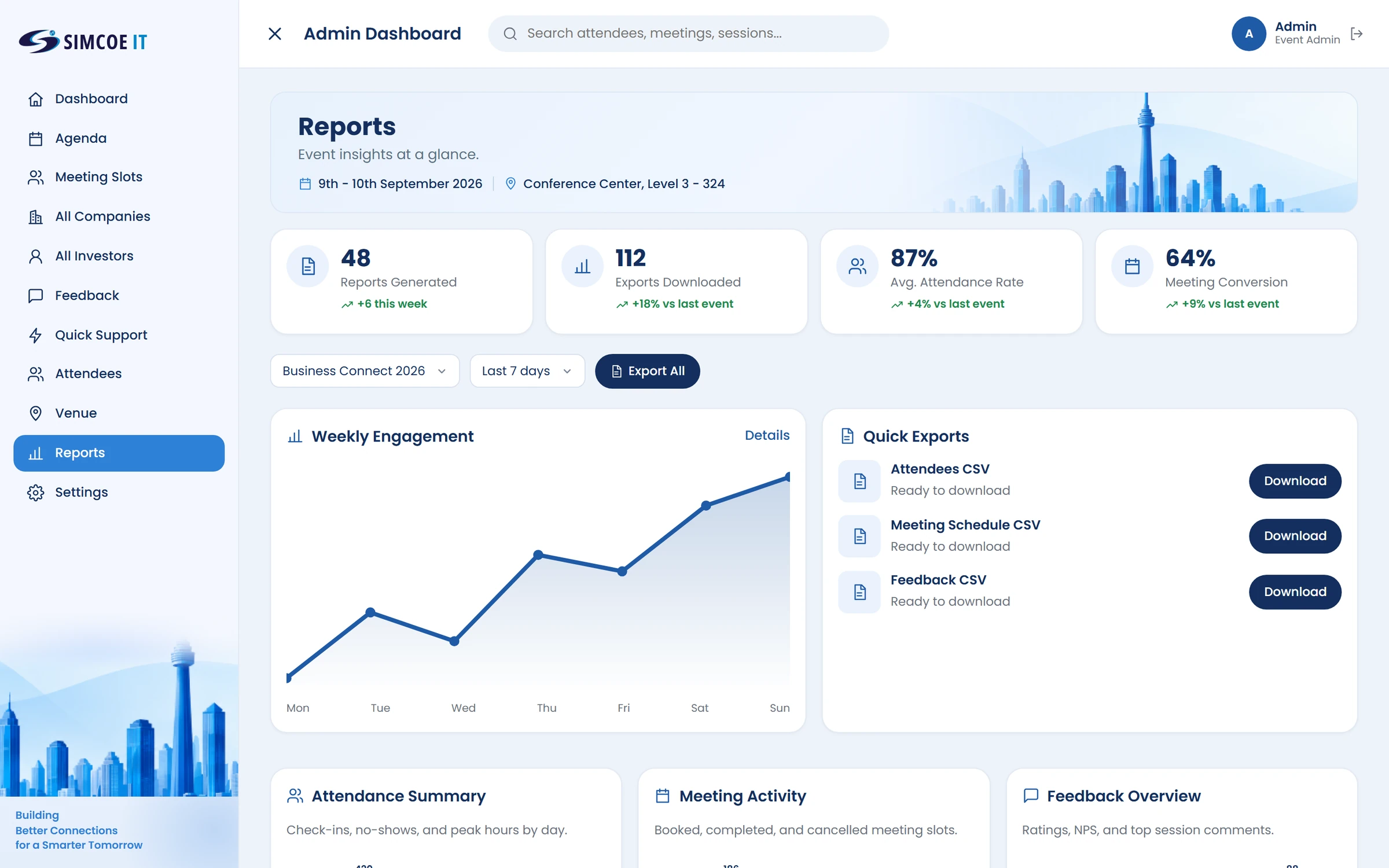The image size is (1389, 868).
Task: Click the Attendees CSV file icon
Action: pyautogui.click(x=859, y=481)
